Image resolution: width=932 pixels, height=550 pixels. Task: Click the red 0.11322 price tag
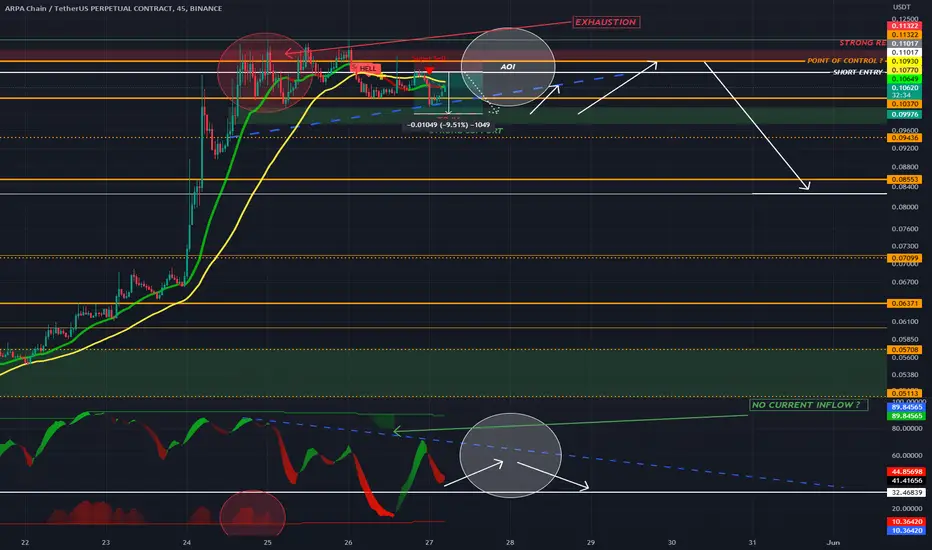click(x=905, y=26)
